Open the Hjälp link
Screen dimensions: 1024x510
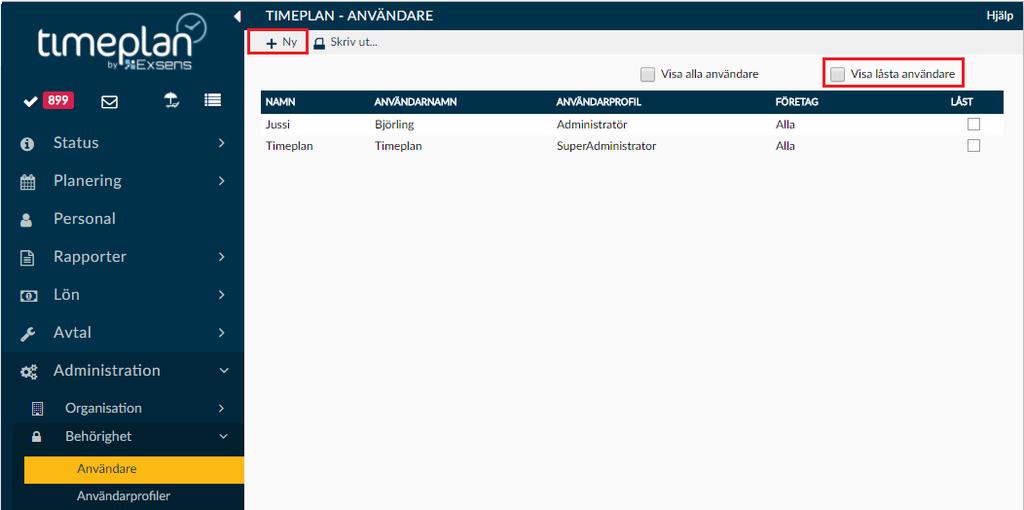point(999,16)
